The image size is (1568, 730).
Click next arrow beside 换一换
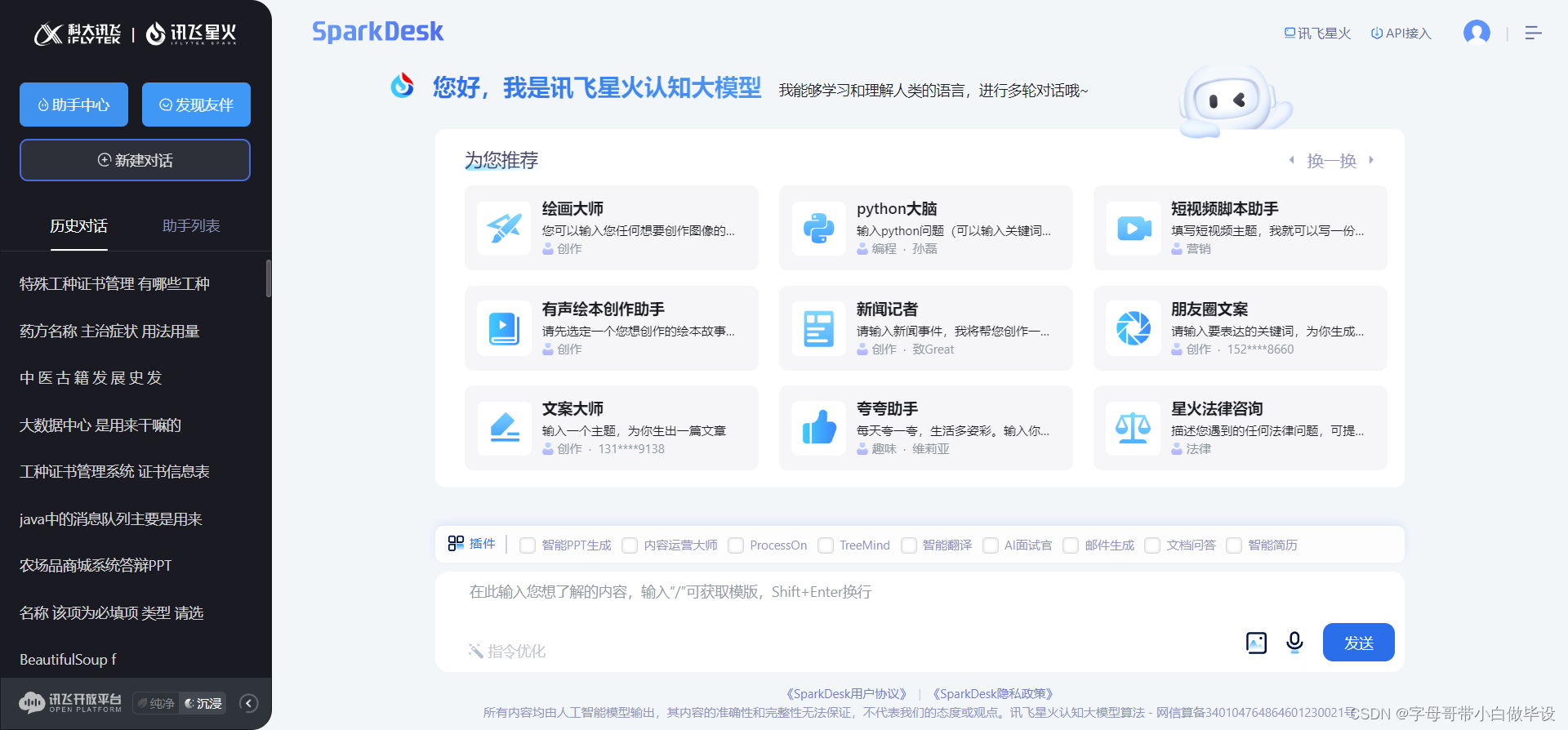(x=1371, y=160)
